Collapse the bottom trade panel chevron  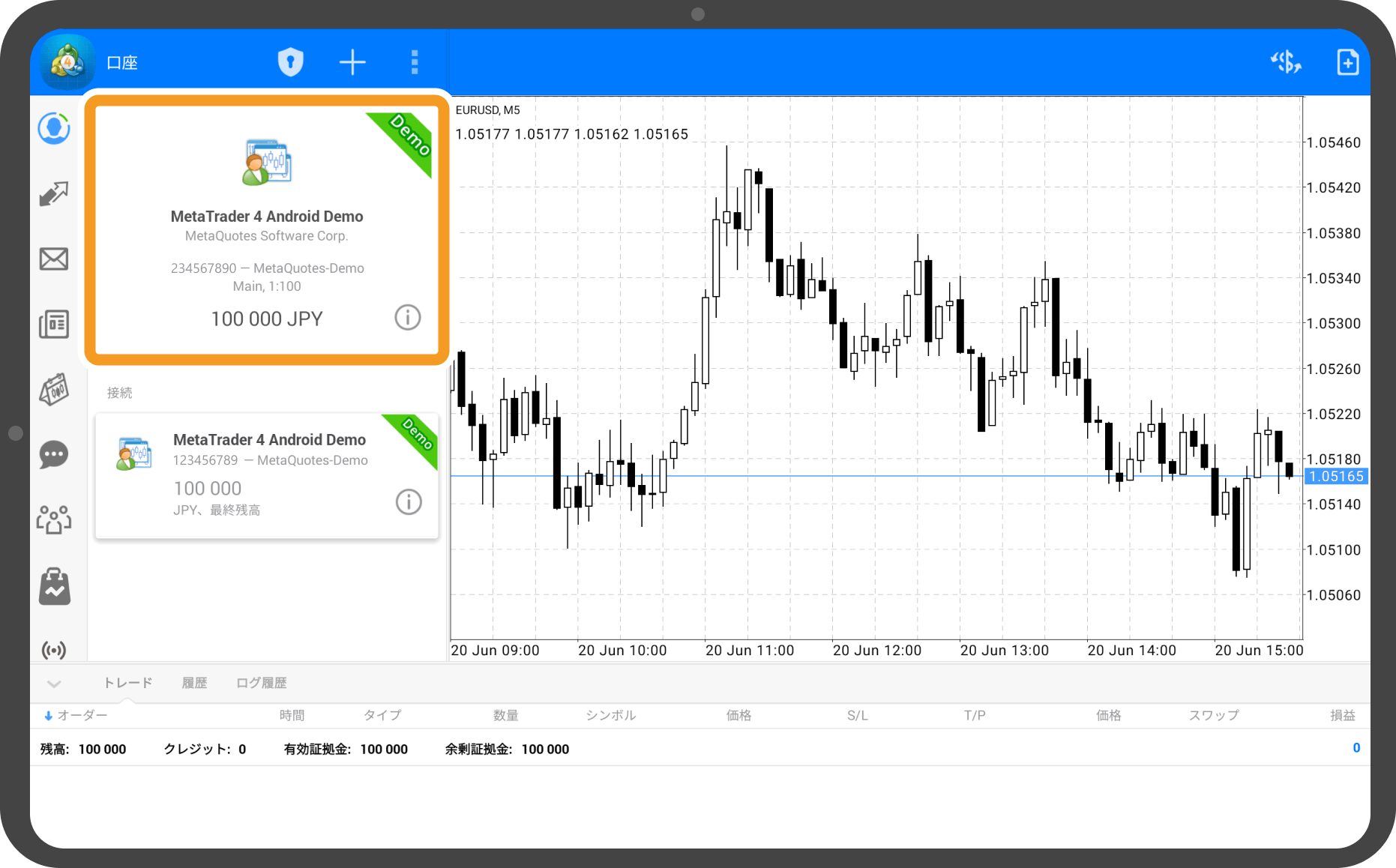click(x=54, y=684)
